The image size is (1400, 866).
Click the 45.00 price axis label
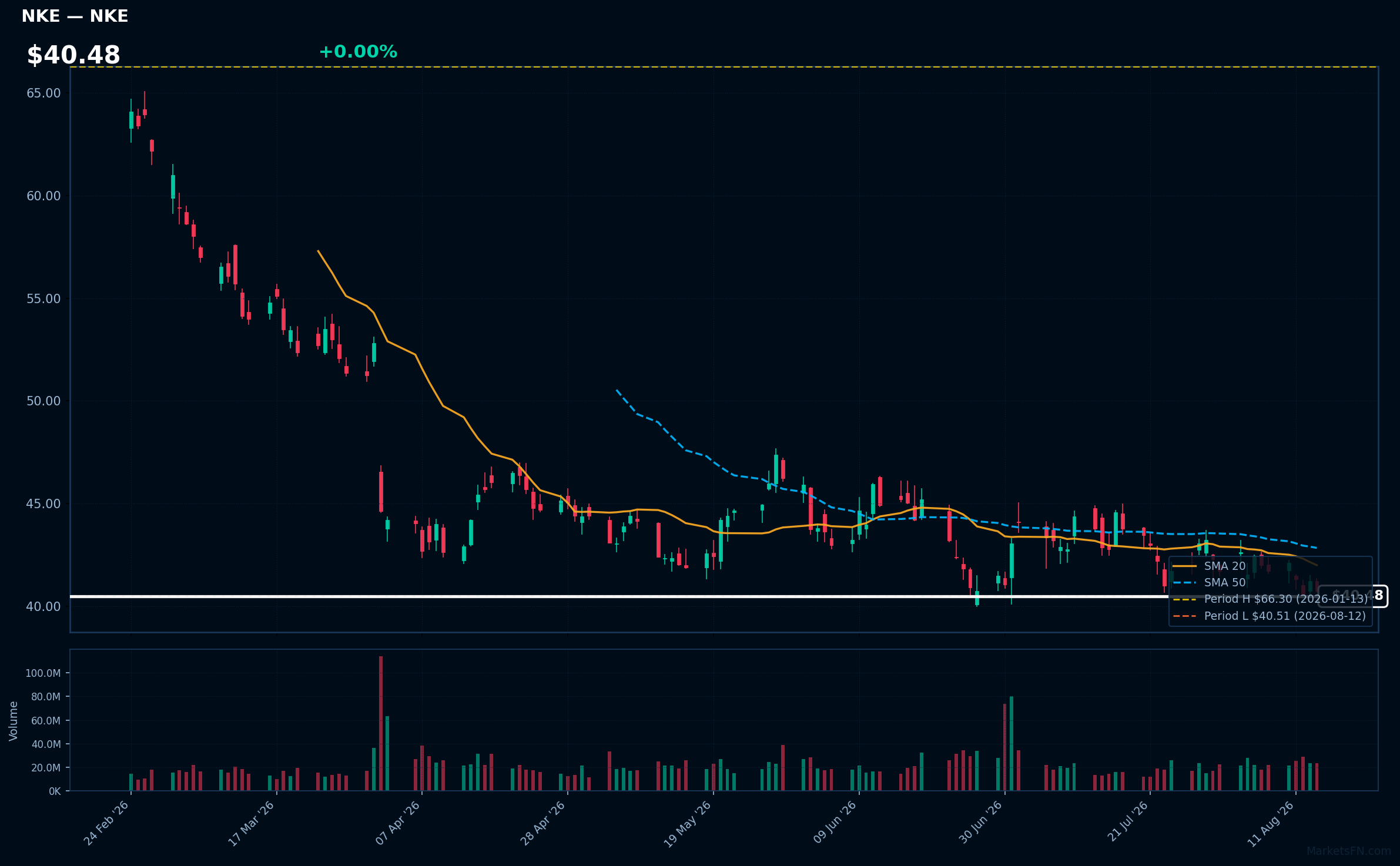(x=43, y=504)
